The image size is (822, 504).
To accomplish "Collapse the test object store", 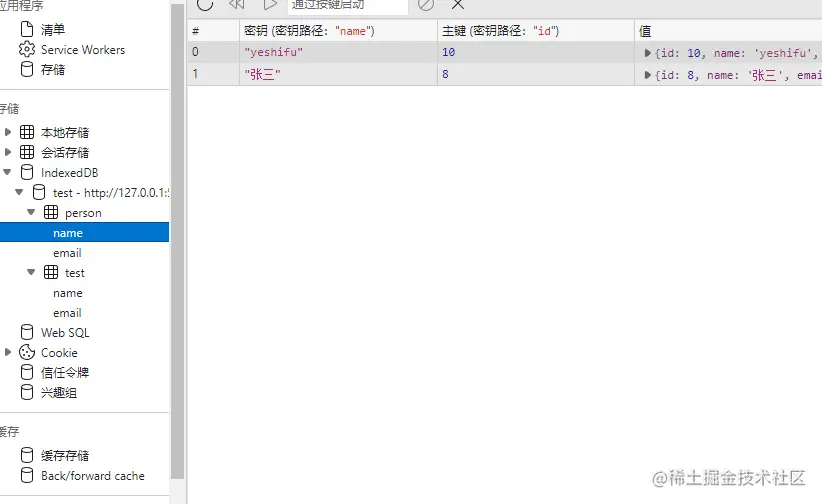I will [x=31, y=272].
